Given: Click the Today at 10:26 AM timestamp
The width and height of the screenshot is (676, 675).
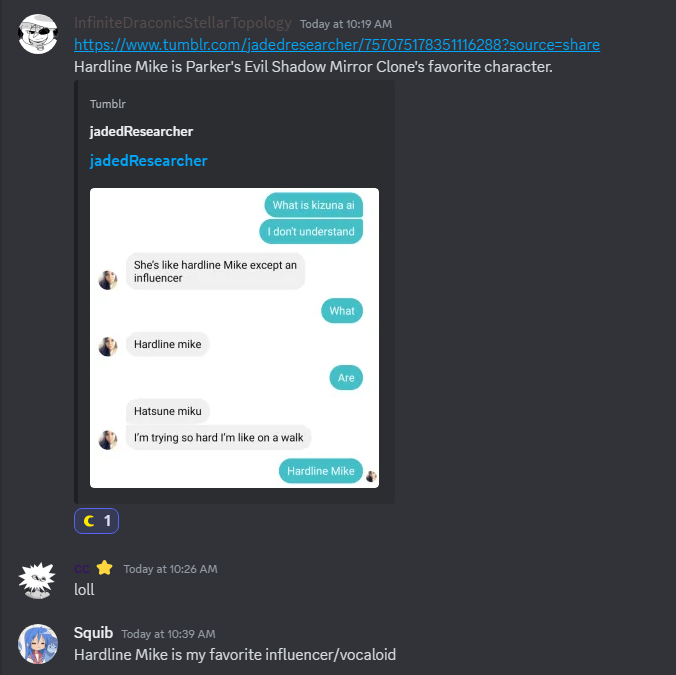Looking at the screenshot, I should tap(170, 569).
